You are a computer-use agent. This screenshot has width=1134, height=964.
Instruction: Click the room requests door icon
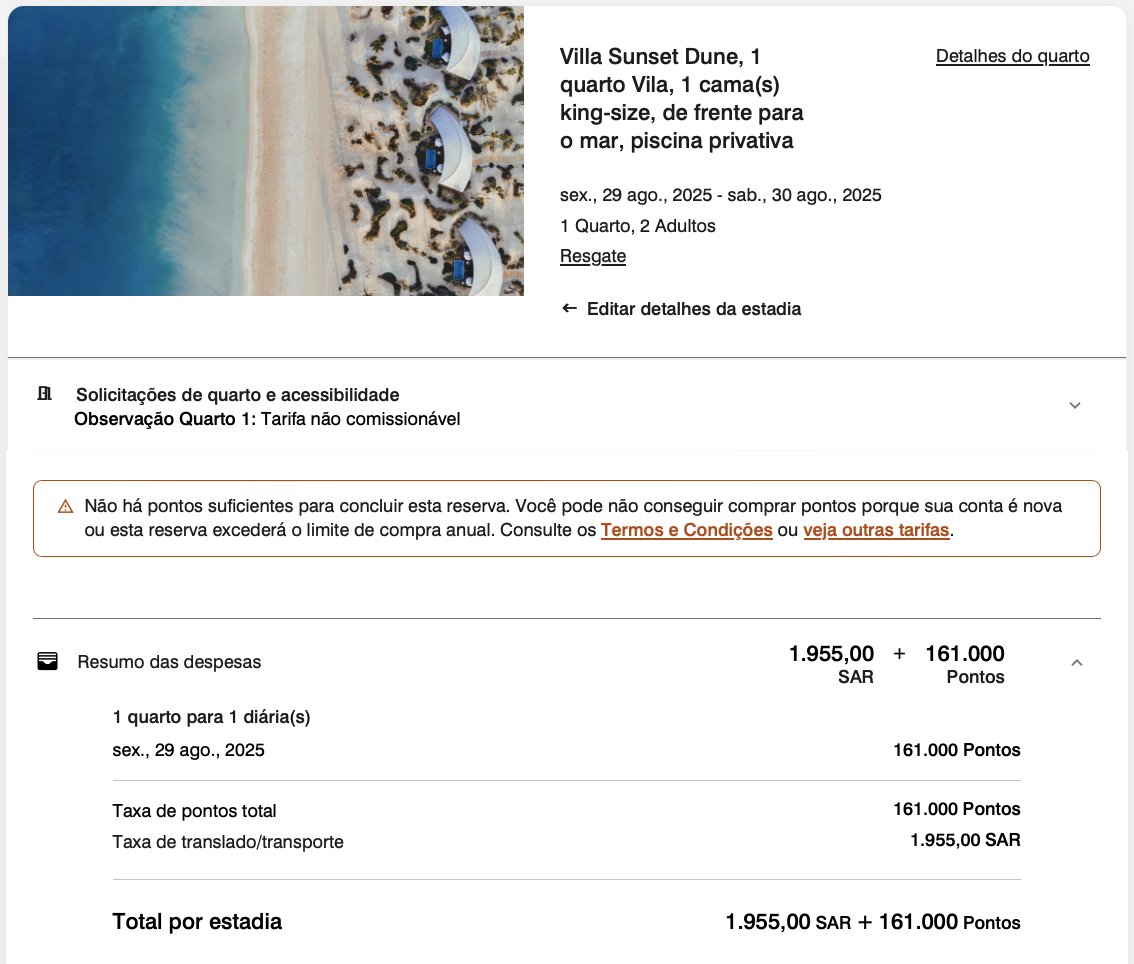point(45,393)
